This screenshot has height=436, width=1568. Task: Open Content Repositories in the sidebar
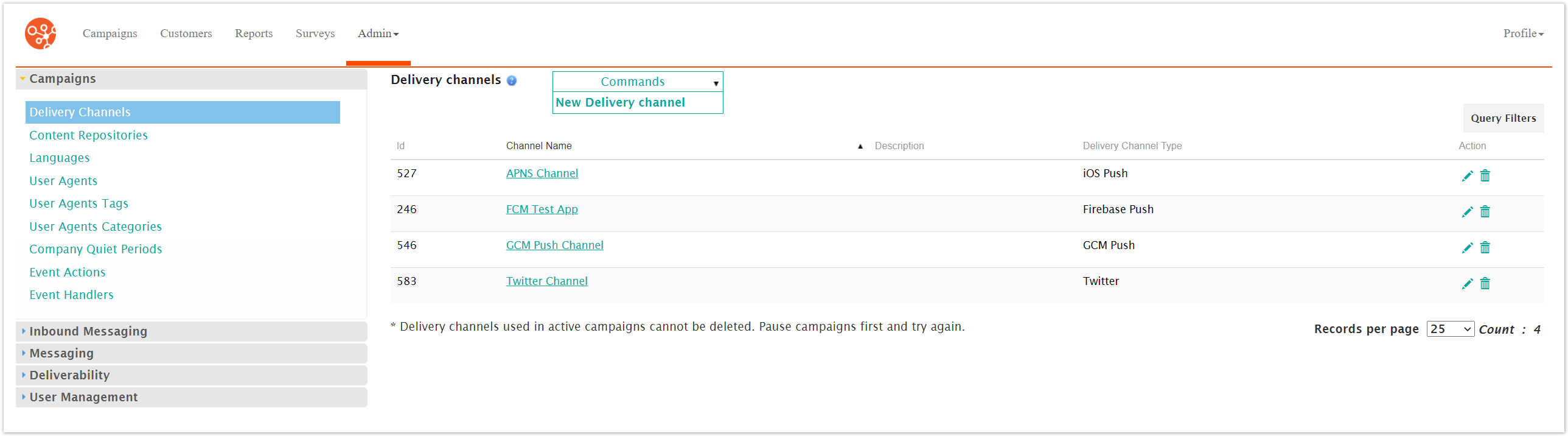click(88, 135)
